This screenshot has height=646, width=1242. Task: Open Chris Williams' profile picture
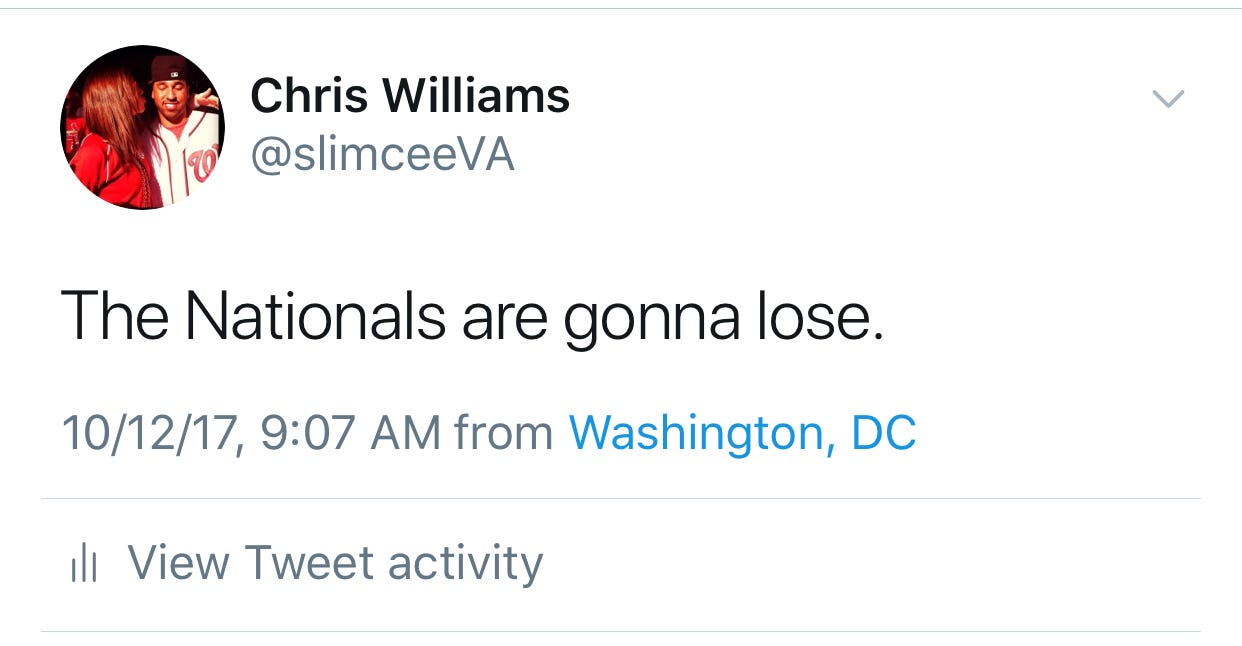[x=142, y=127]
